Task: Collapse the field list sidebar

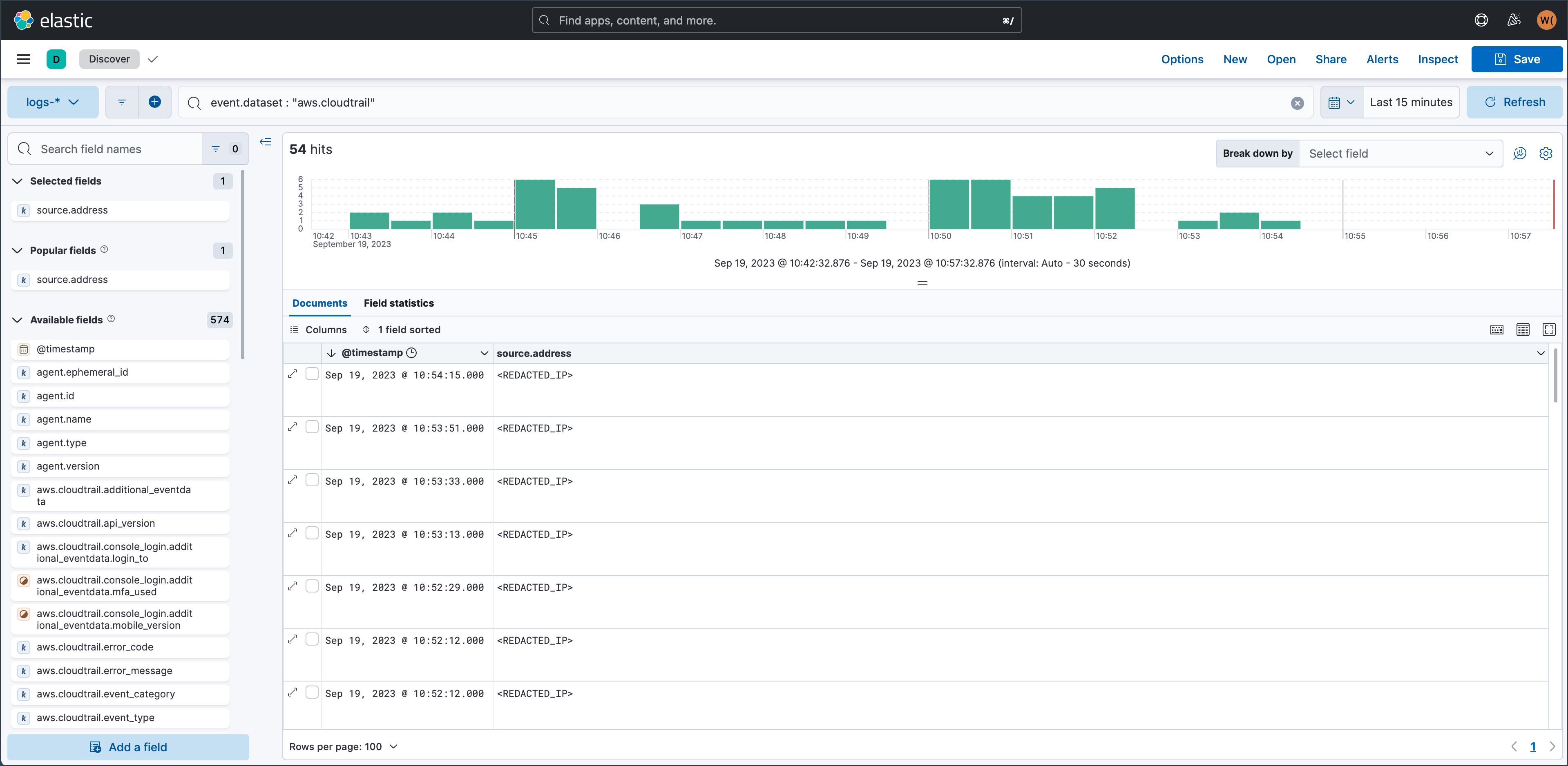Action: tap(266, 141)
